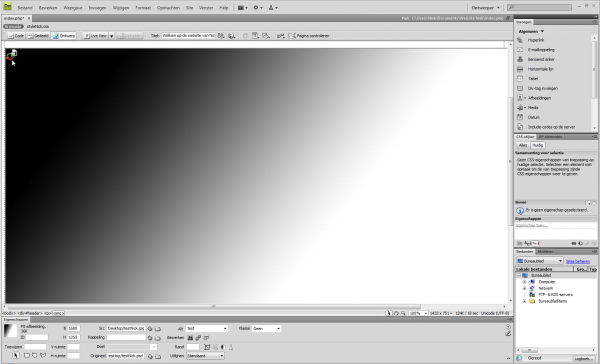Insert a Horizontale lijn
Viewport: 600px width, 364px height.
click(540, 69)
